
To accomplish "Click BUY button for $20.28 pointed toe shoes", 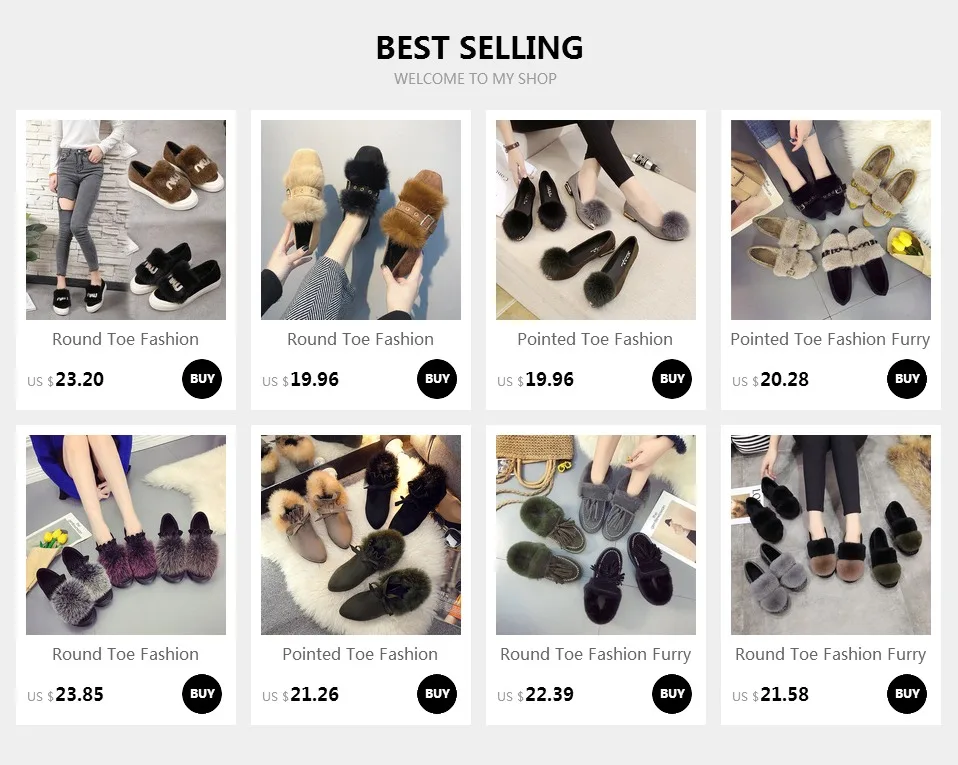I will tap(907, 379).
